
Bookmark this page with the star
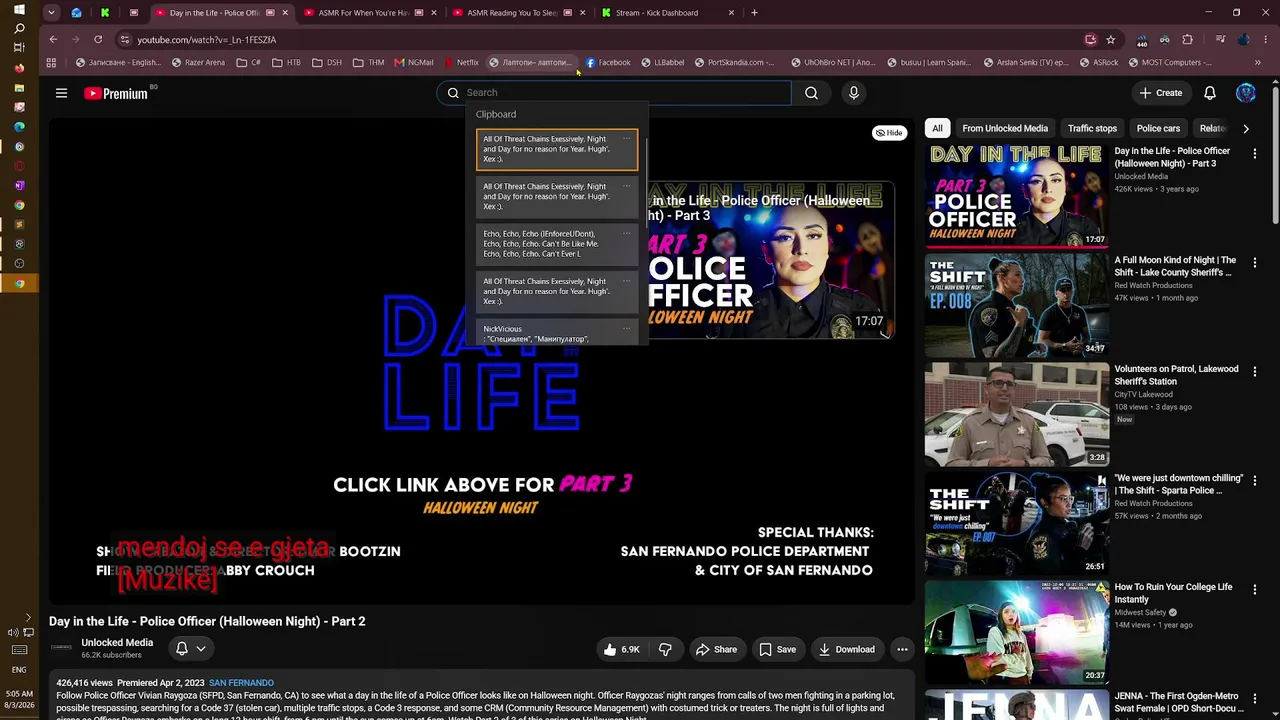click(x=1110, y=39)
